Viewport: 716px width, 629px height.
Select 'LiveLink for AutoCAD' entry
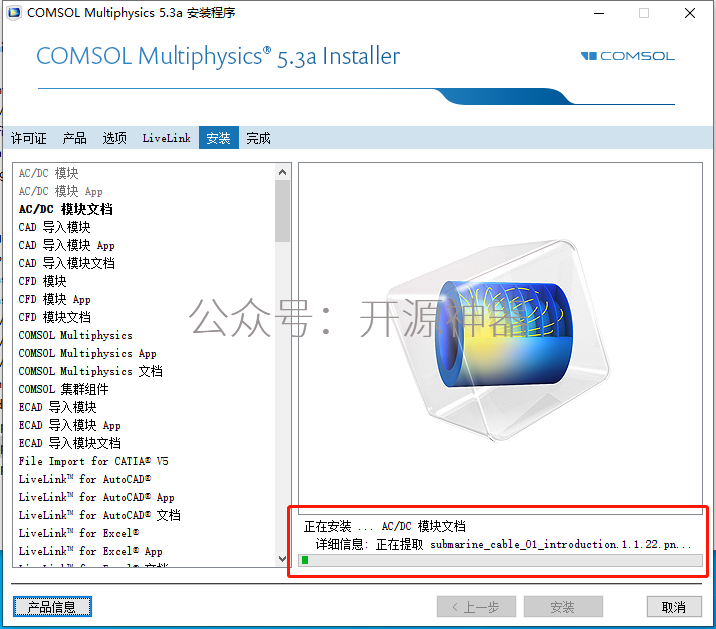pyautogui.click(x=84, y=479)
